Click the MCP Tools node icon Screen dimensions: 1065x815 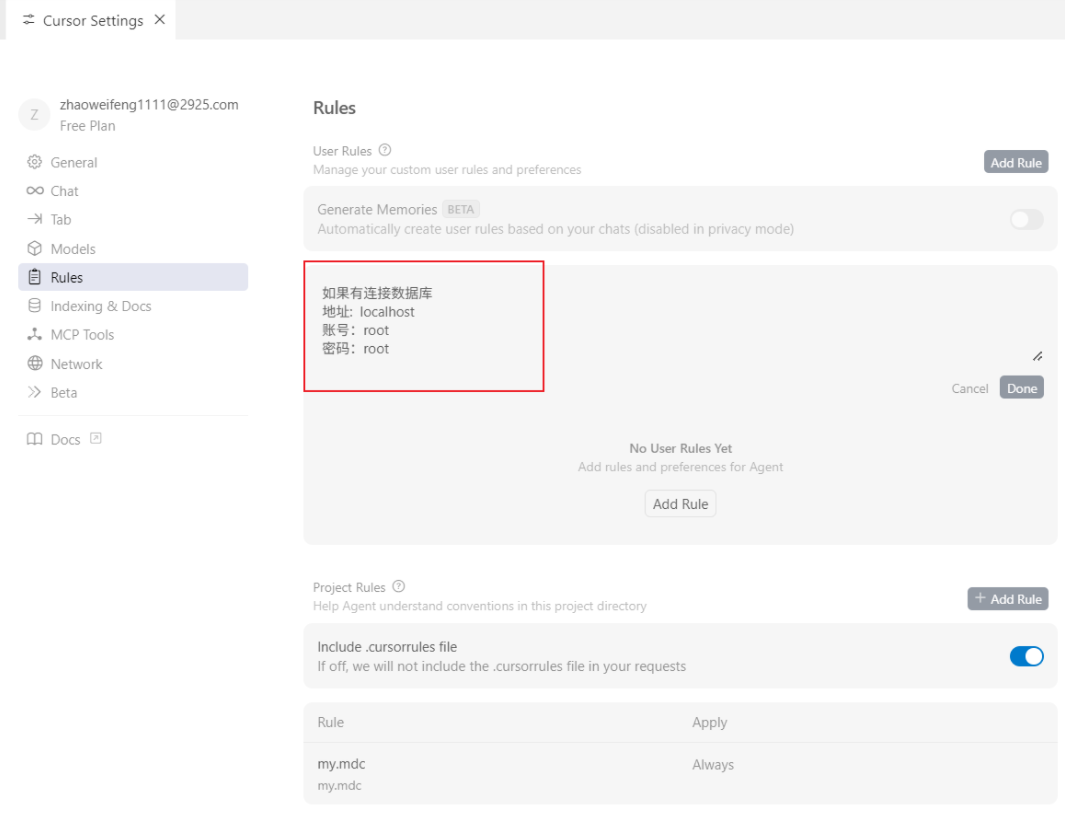35,334
